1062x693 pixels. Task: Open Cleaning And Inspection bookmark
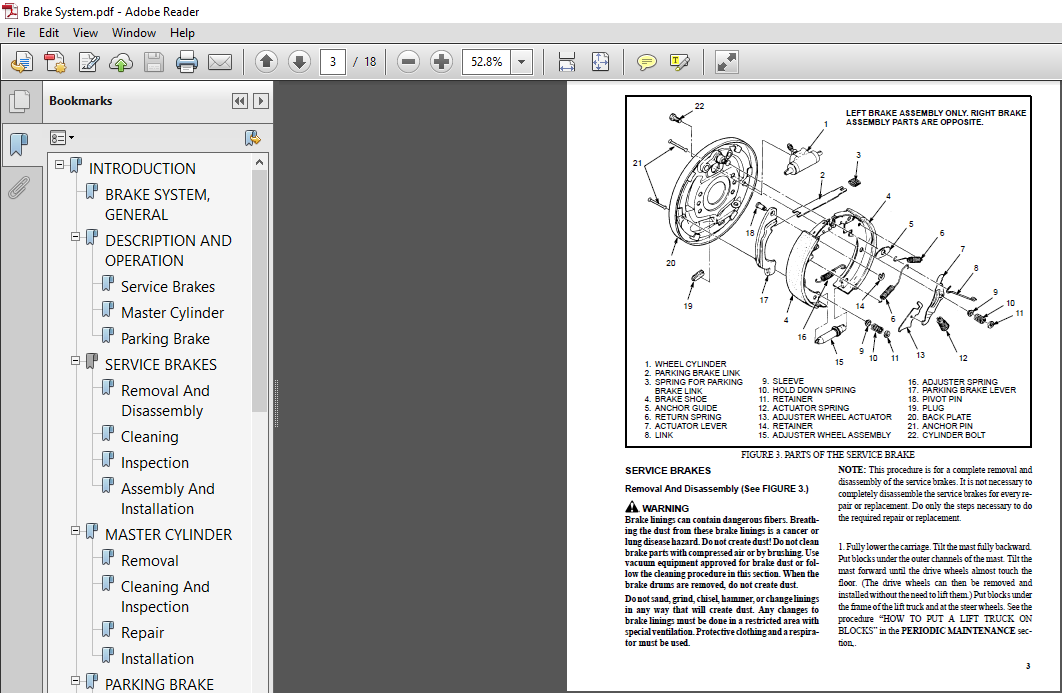point(165,597)
